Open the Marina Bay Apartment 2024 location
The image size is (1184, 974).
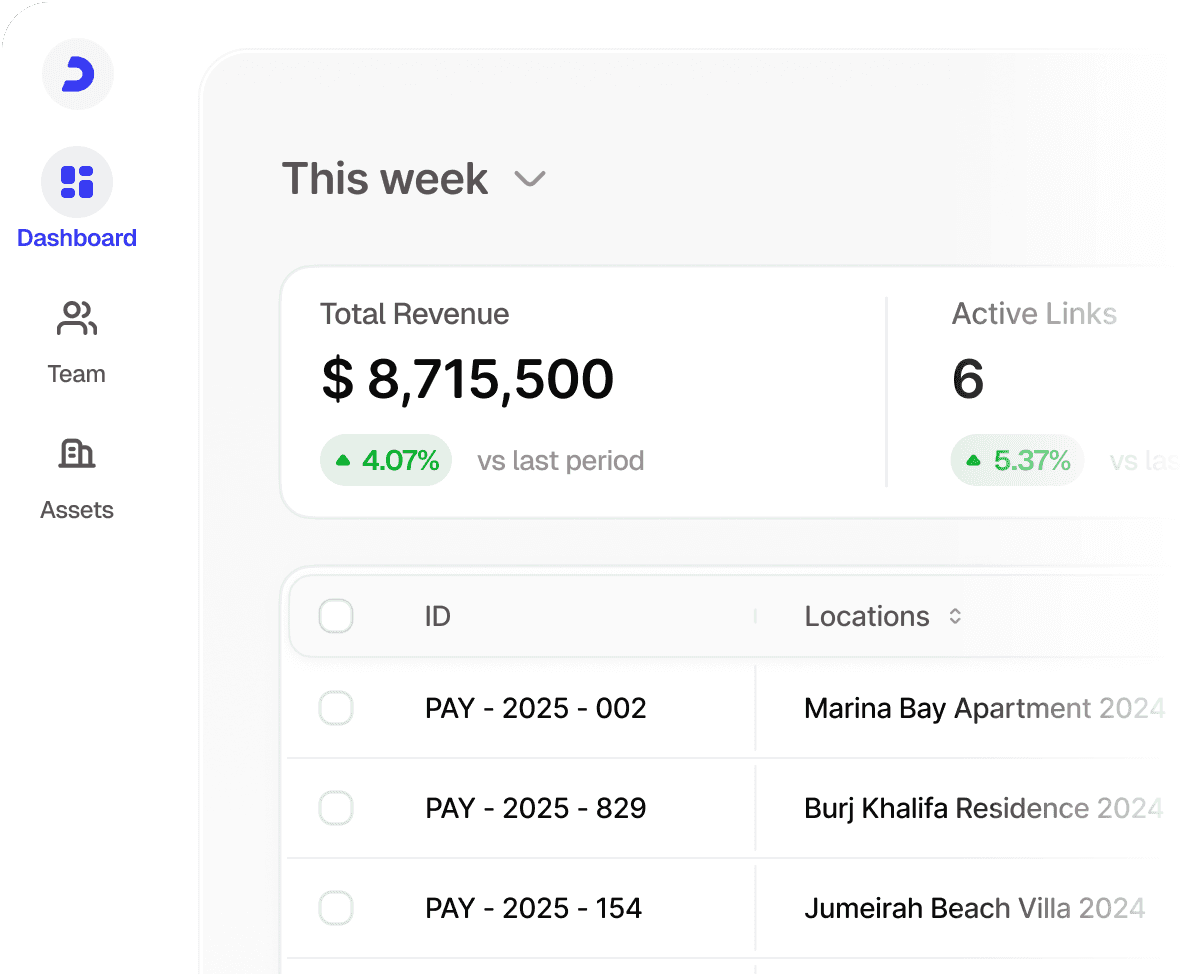click(x=985, y=708)
